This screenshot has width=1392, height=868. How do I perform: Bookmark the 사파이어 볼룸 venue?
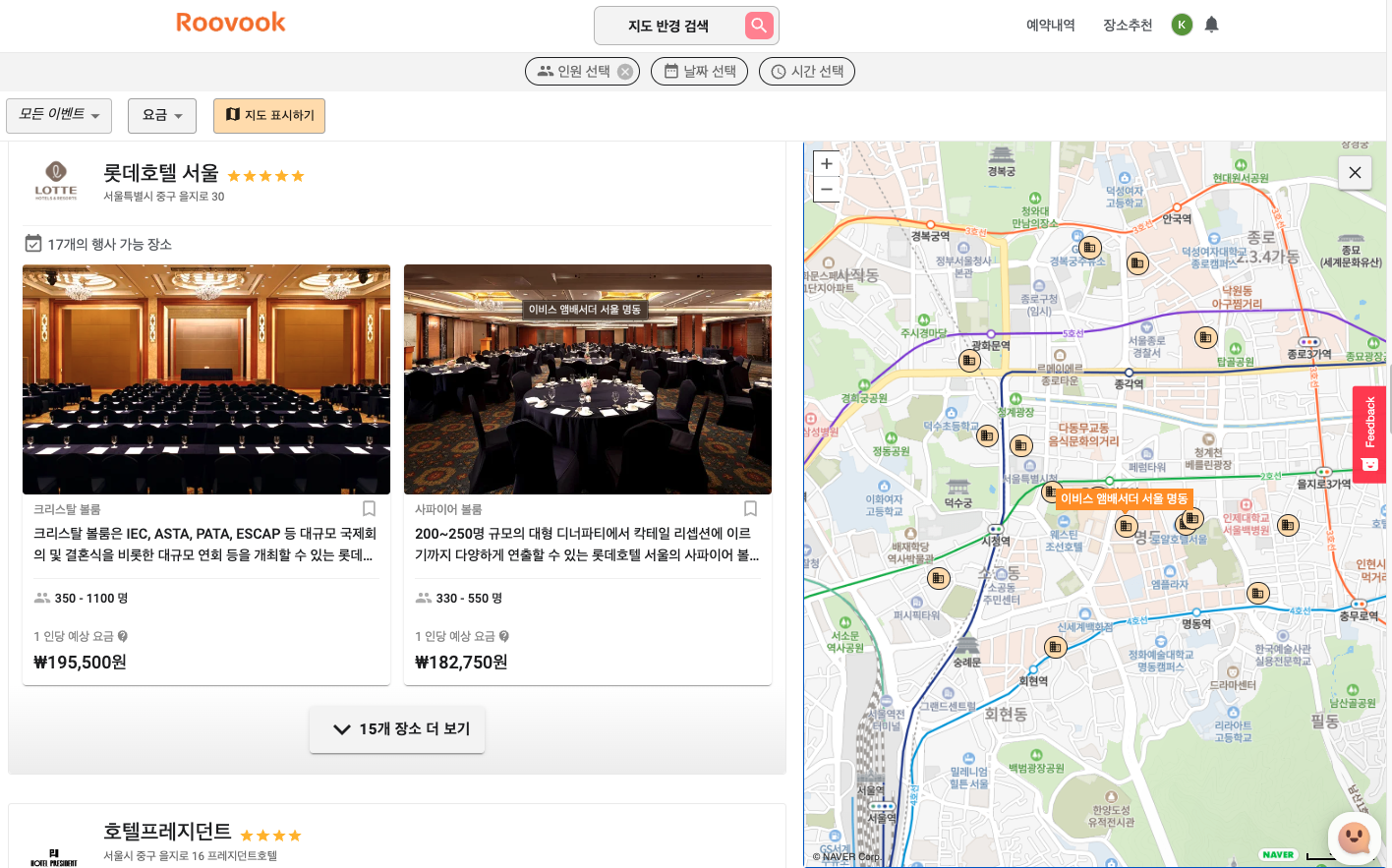750,508
